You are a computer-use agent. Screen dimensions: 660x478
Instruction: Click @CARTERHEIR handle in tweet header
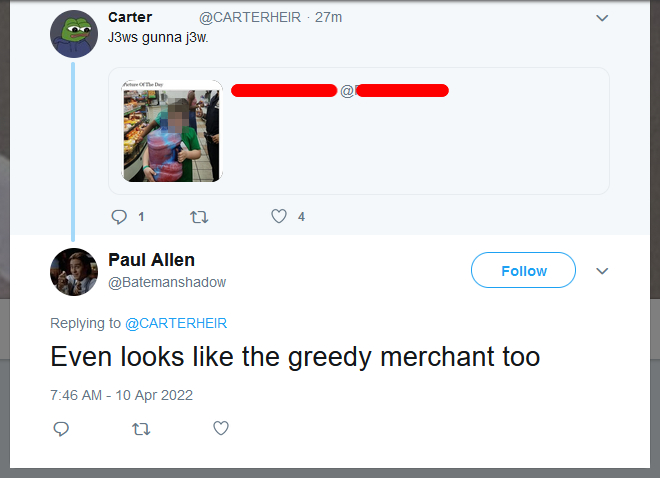pyautogui.click(x=250, y=17)
